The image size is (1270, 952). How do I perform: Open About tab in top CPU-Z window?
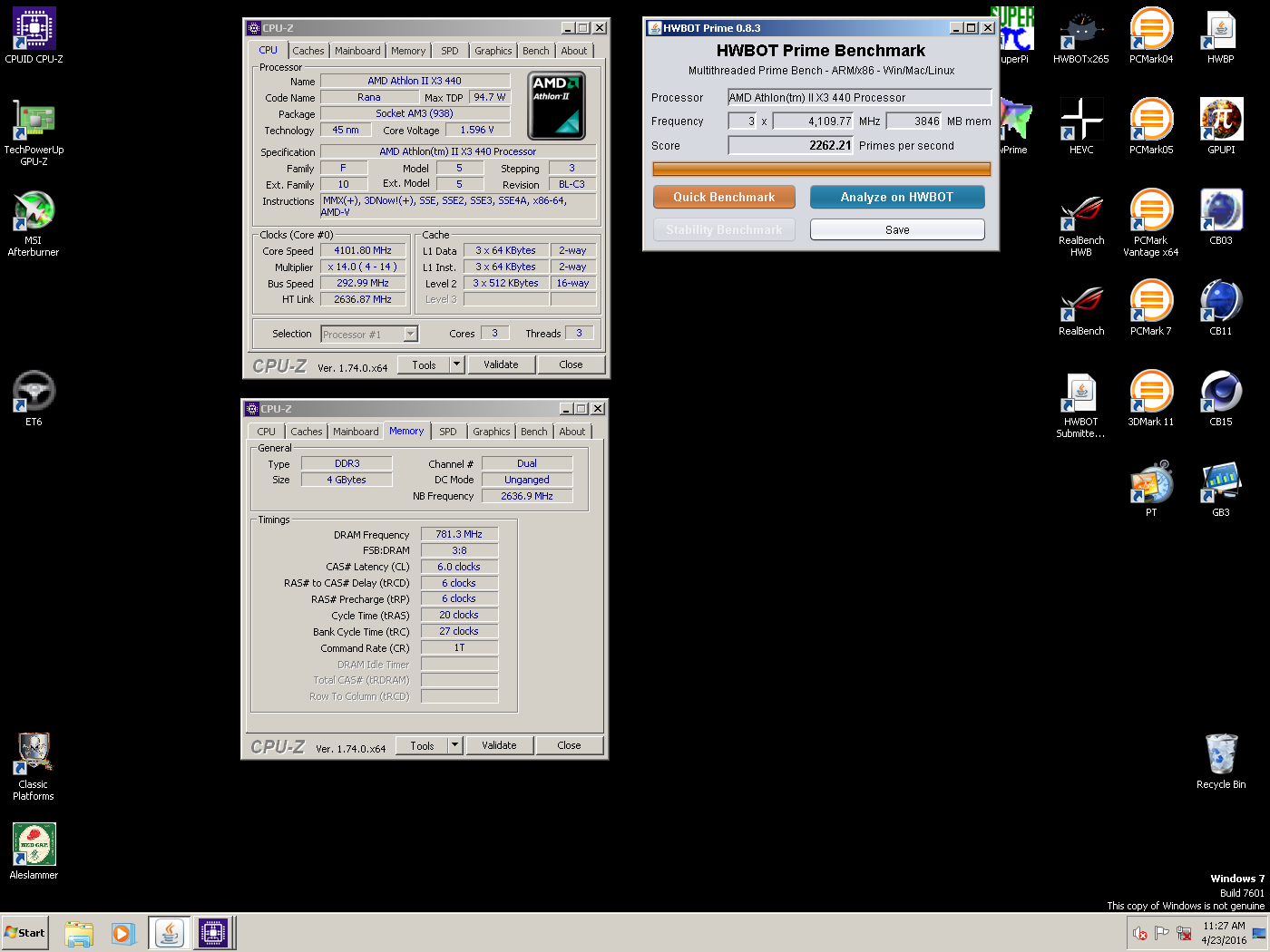tap(573, 51)
